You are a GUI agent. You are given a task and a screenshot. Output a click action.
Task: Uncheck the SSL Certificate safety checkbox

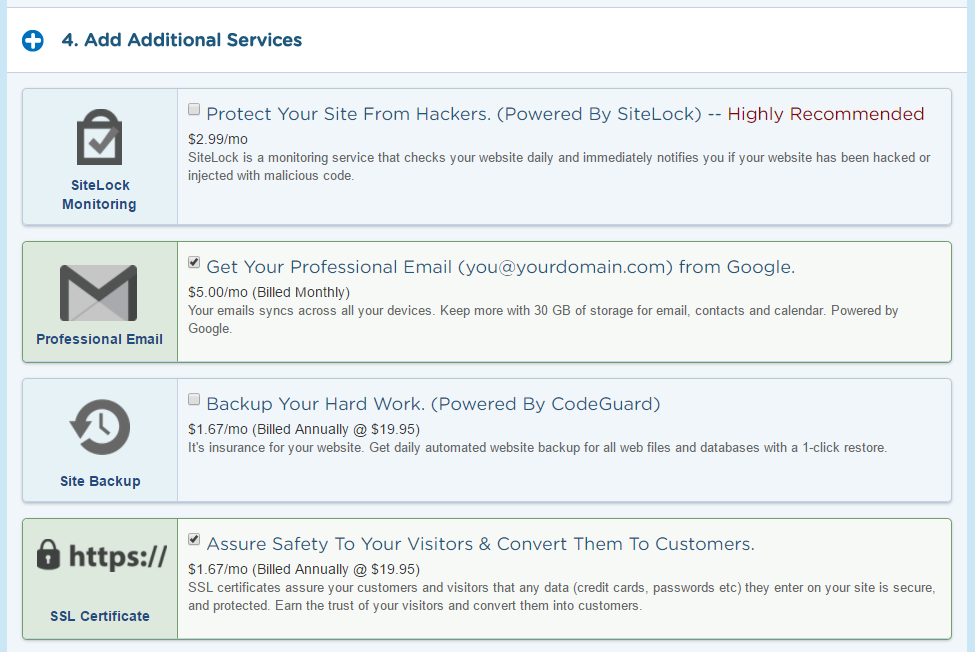click(x=194, y=539)
